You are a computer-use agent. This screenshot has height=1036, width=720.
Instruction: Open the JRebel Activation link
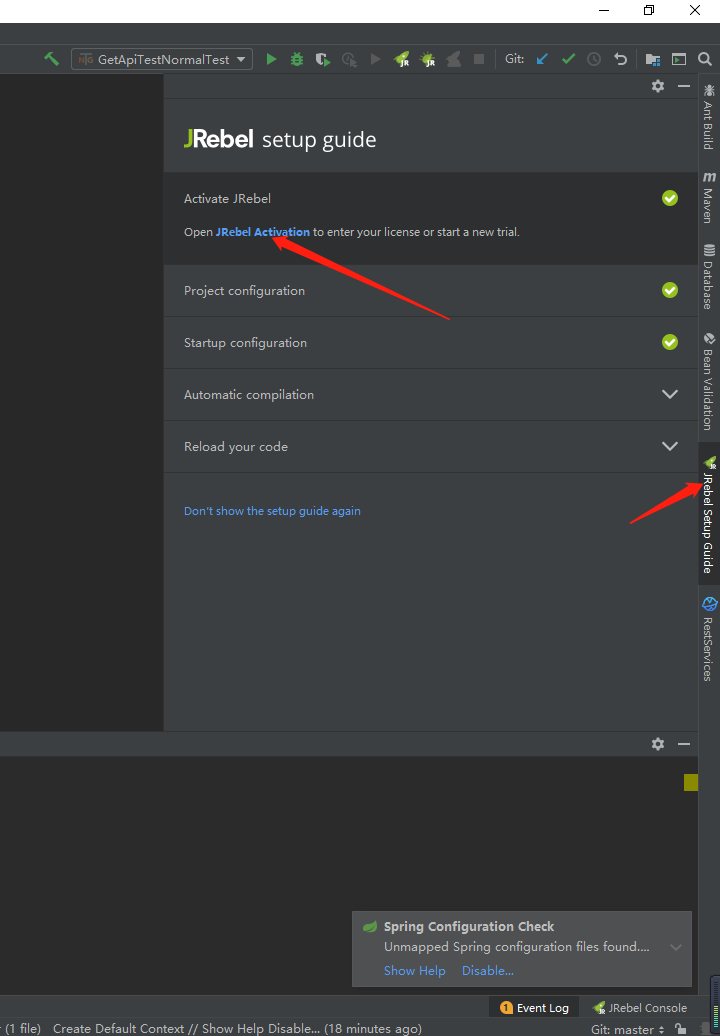[x=262, y=232]
